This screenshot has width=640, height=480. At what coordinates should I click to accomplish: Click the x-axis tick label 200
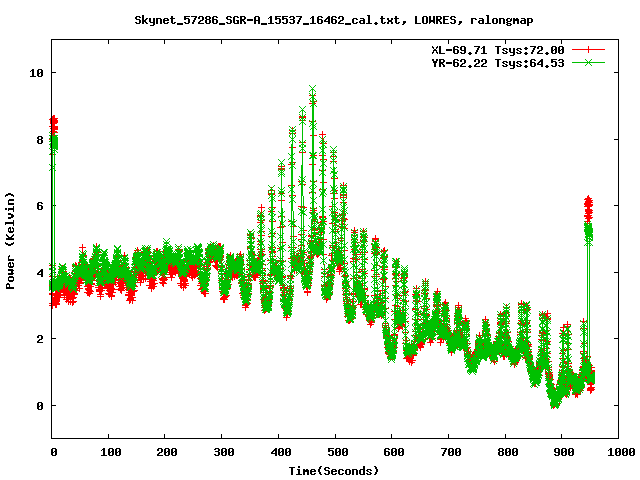(167, 452)
